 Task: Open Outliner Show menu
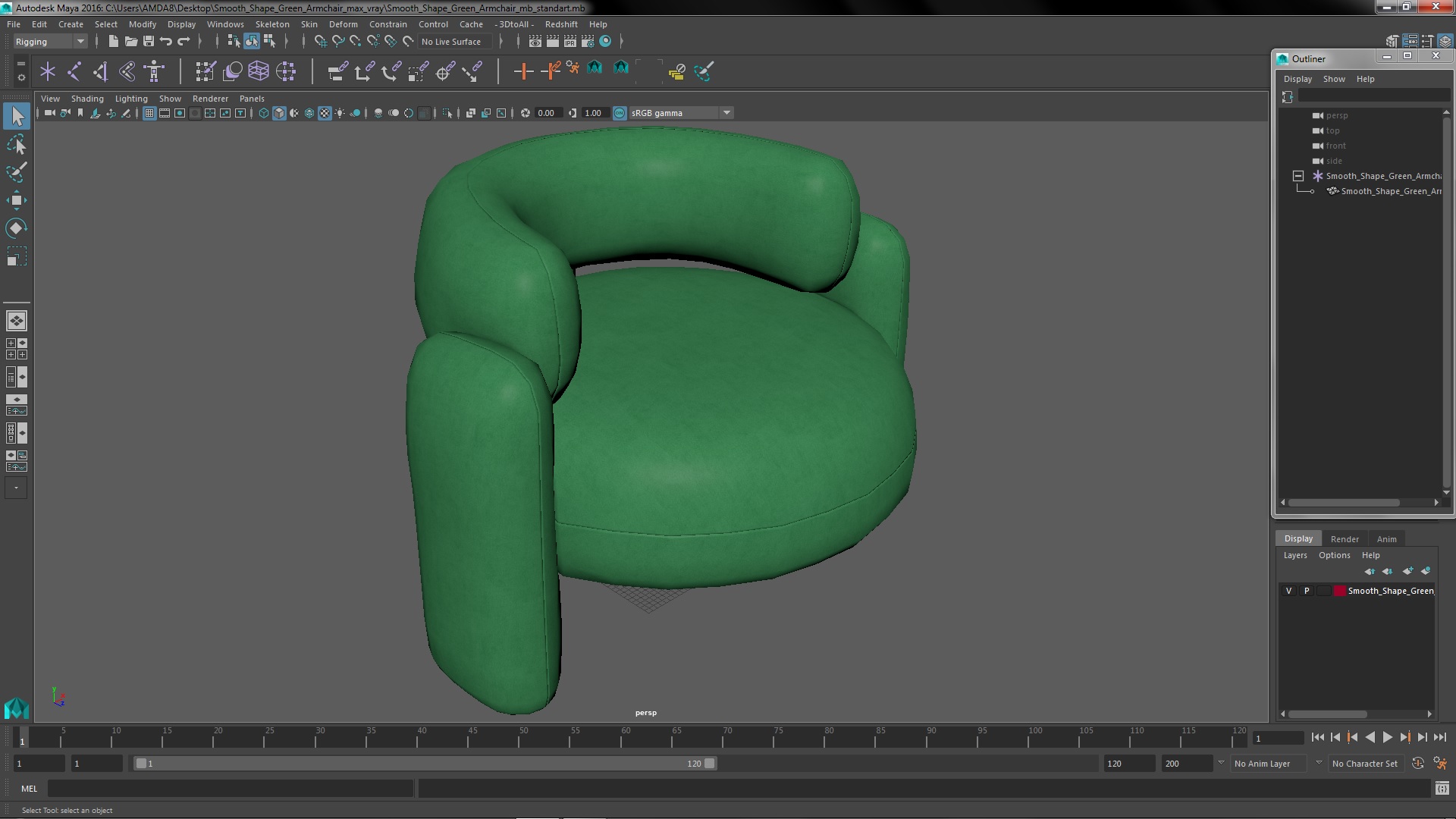pyautogui.click(x=1334, y=79)
